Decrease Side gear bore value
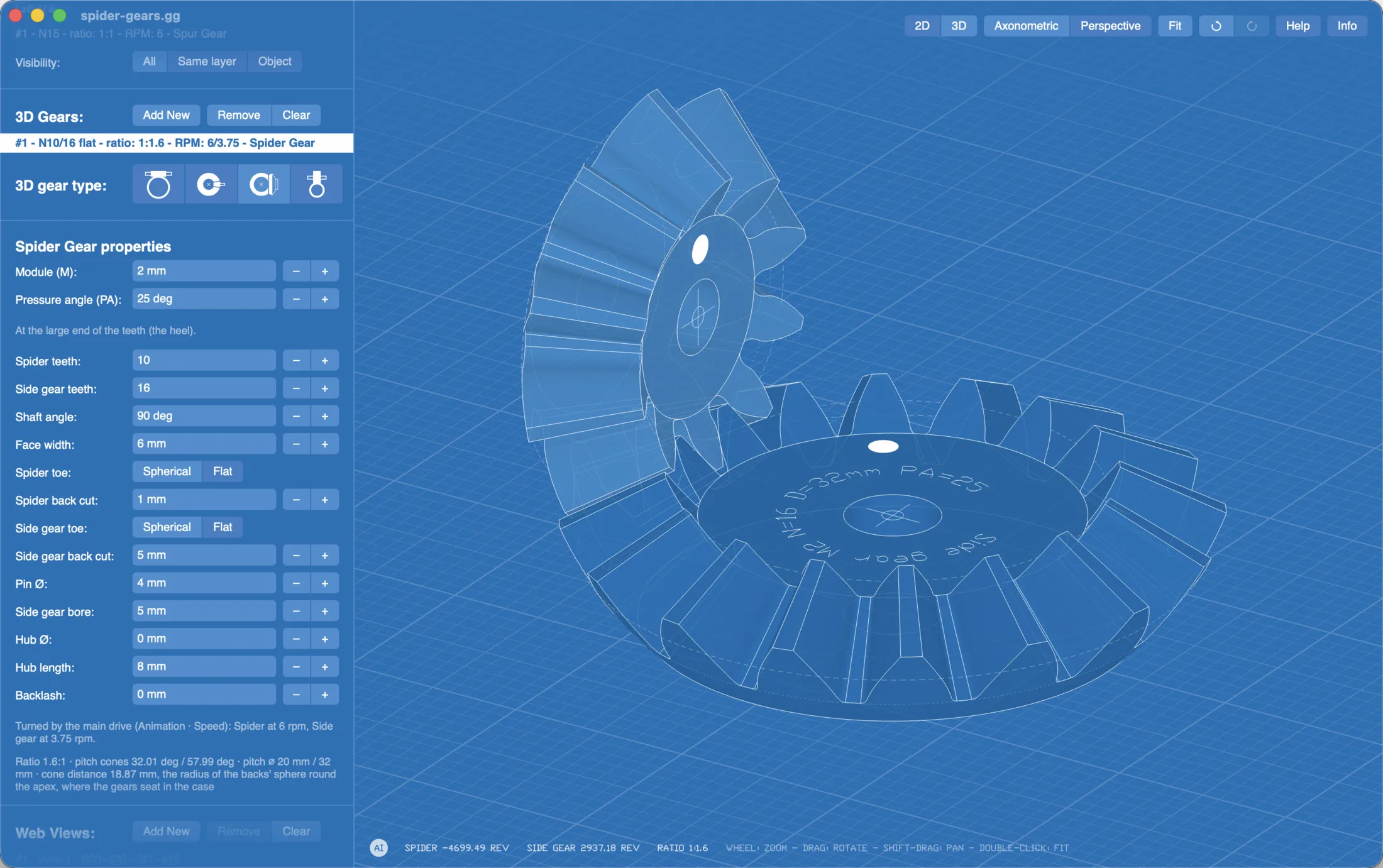The width and height of the screenshot is (1383, 868). click(x=296, y=611)
